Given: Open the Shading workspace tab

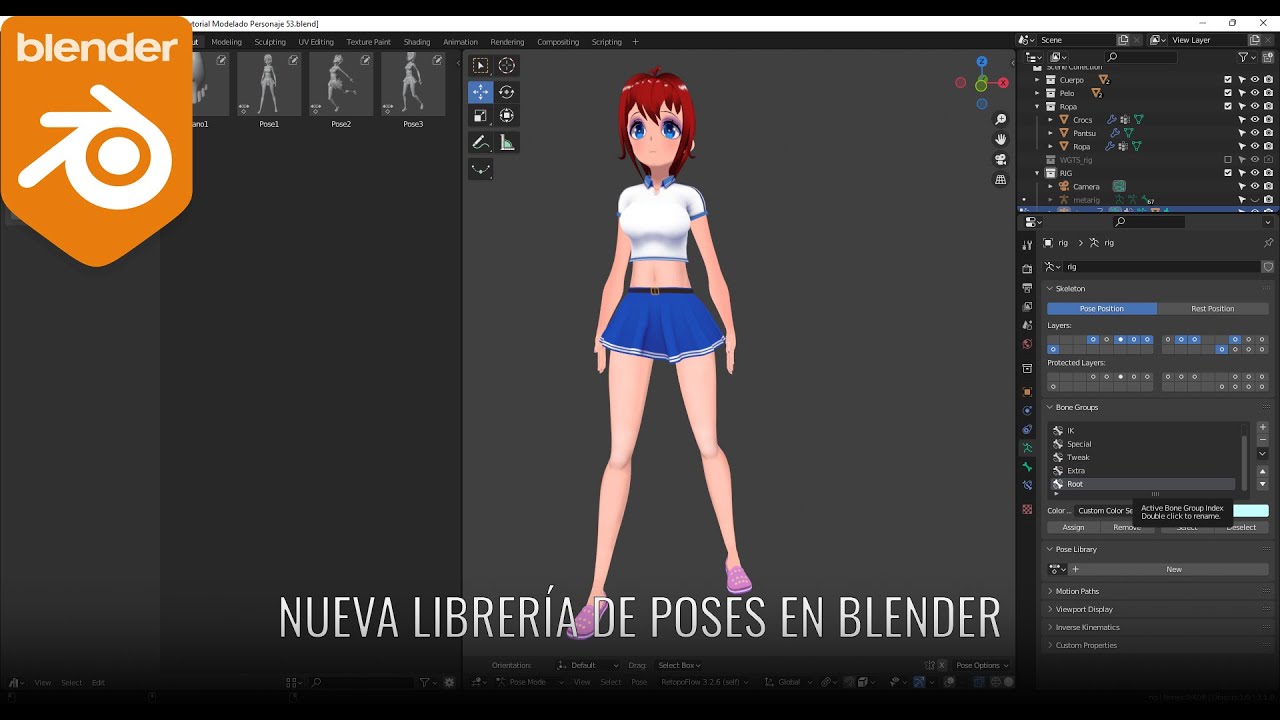Looking at the screenshot, I should (417, 42).
